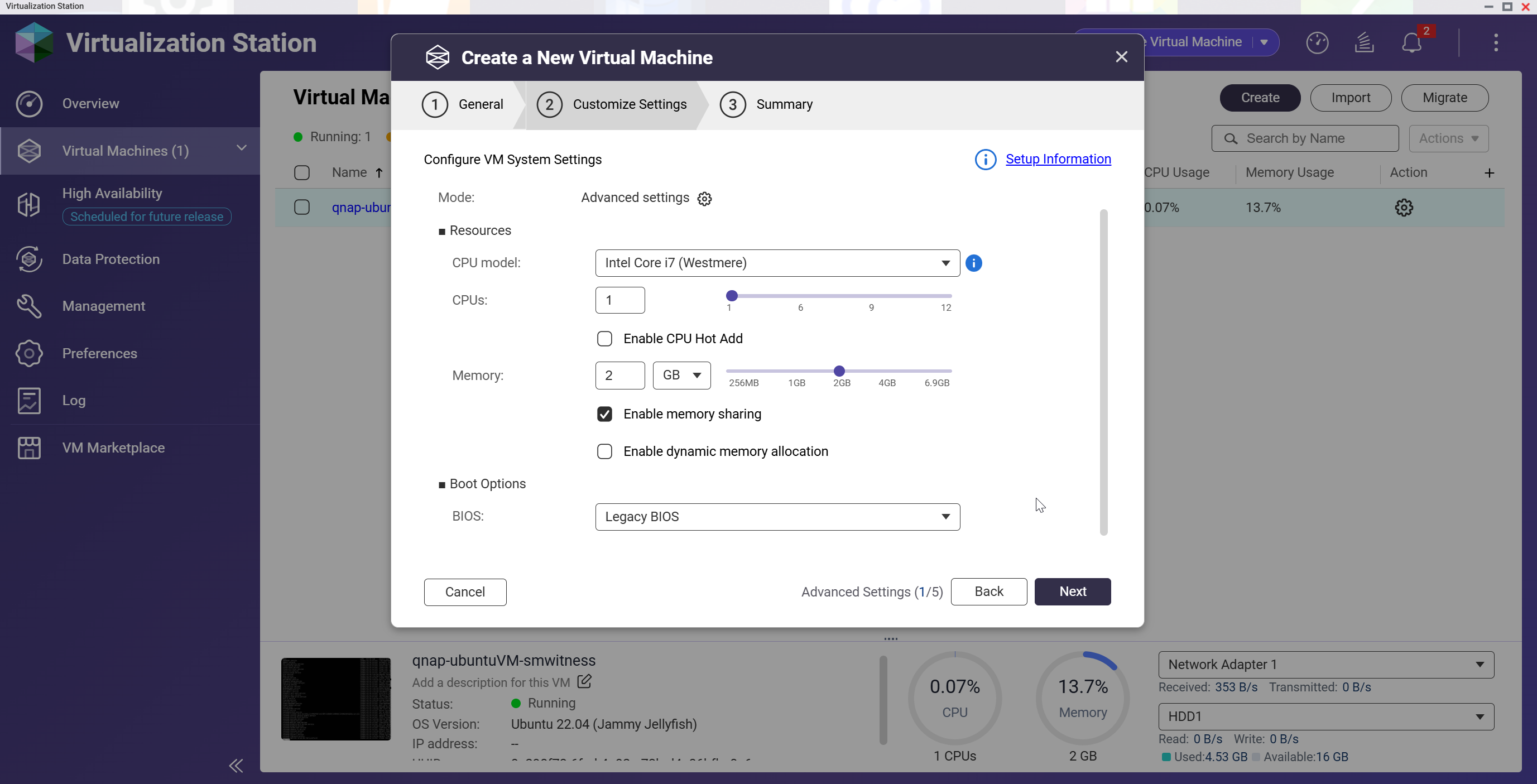Enable CPU Hot Add checkbox
The image size is (1537, 784).
coord(604,339)
